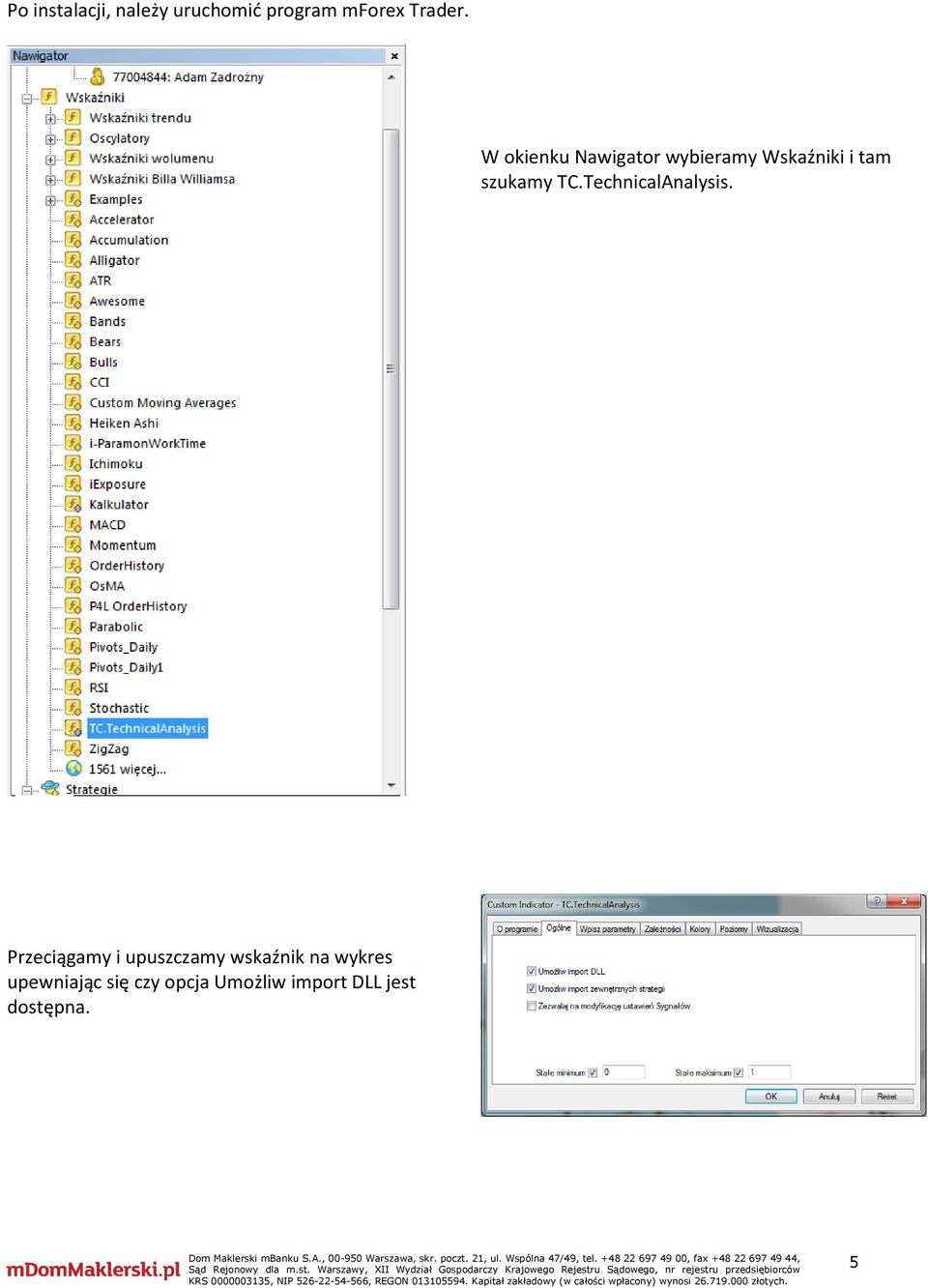Select the Pivots_Daily tree item
The width and height of the screenshot is (928, 1288).
coord(124,647)
